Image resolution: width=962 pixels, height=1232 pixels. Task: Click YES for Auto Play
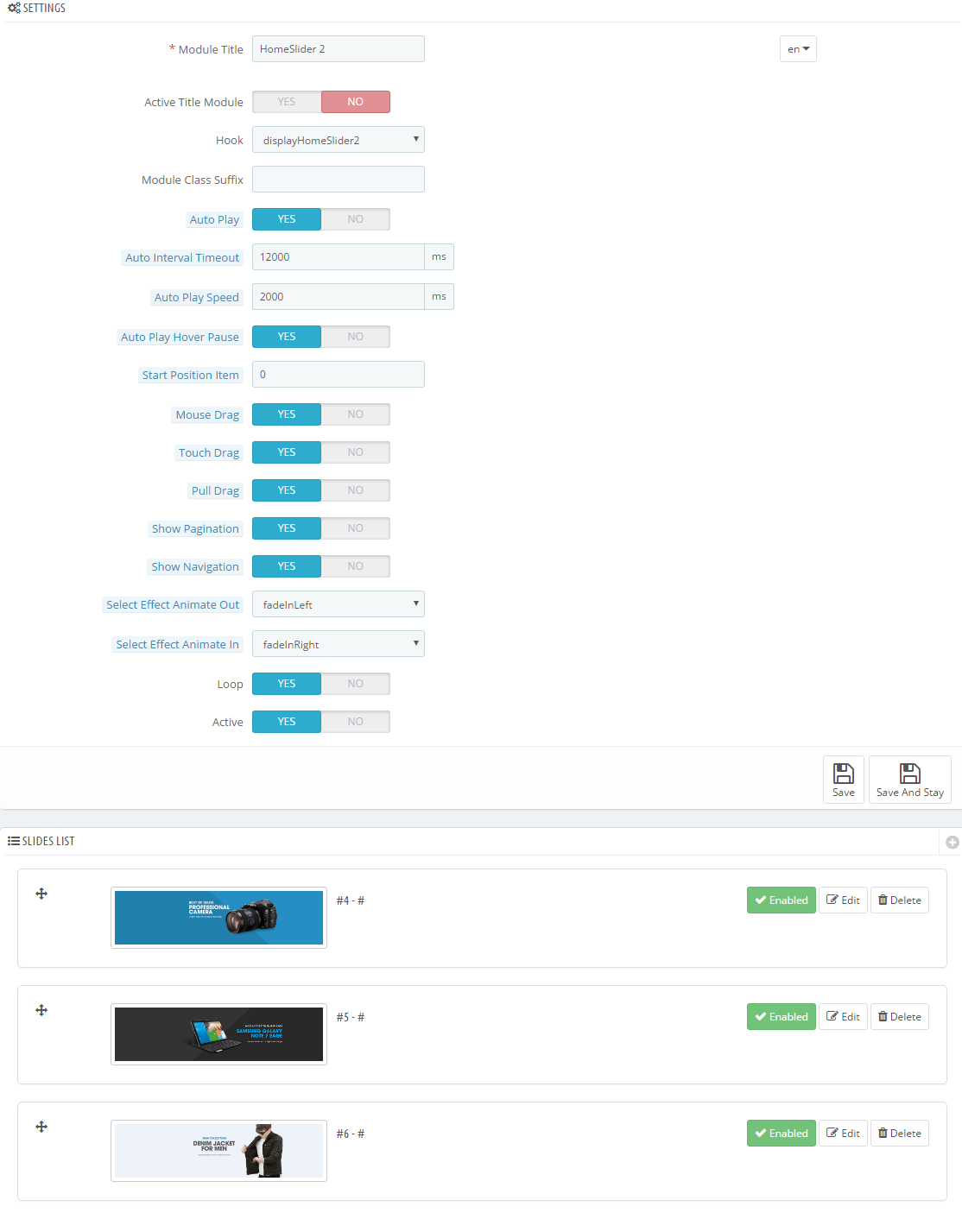tap(287, 219)
